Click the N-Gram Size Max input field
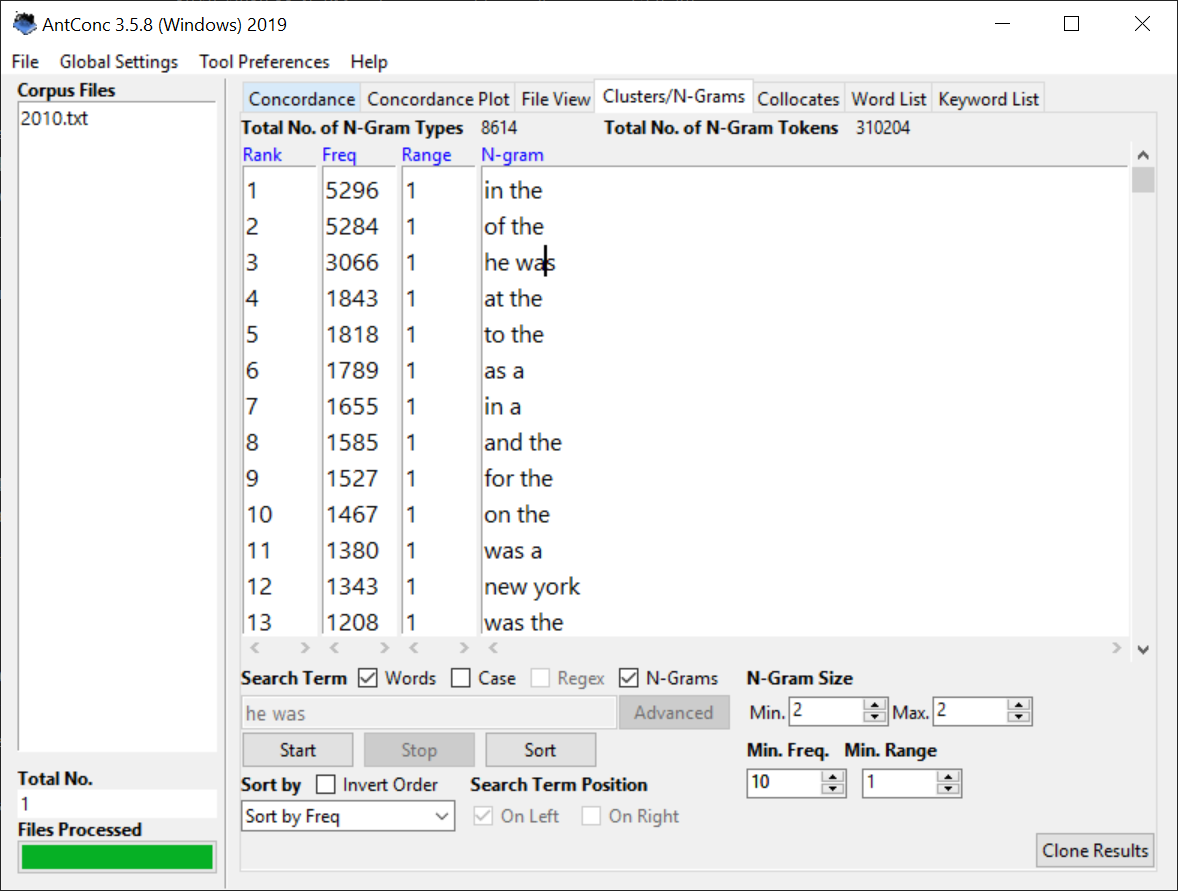The width and height of the screenshot is (1178, 891). 970,711
